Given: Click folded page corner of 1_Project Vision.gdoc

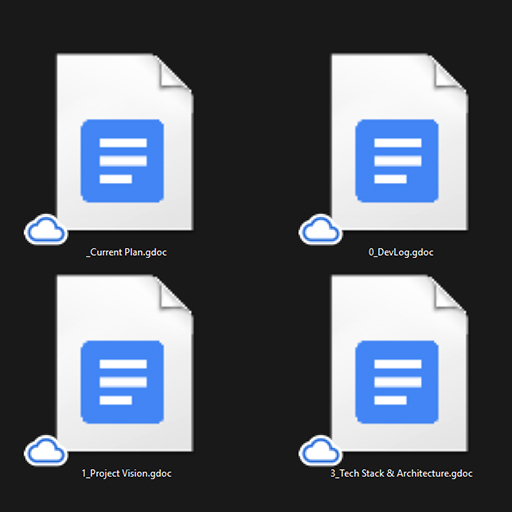Looking at the screenshot, I should (x=173, y=295).
